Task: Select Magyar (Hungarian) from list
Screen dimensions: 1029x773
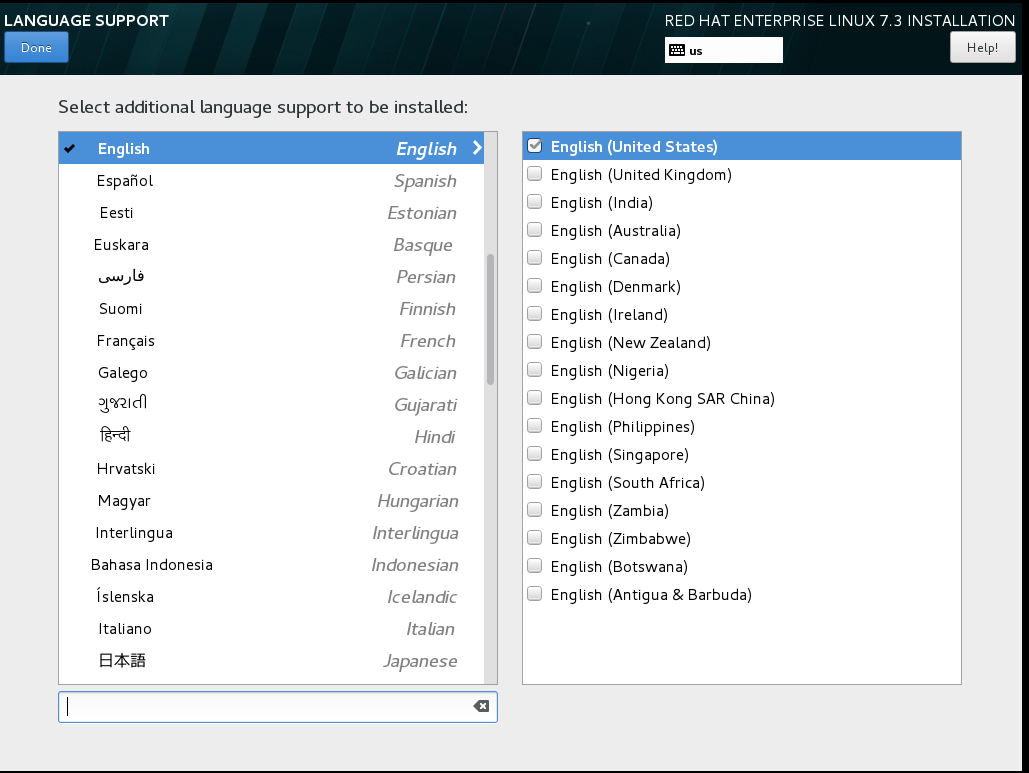Action: (x=272, y=501)
